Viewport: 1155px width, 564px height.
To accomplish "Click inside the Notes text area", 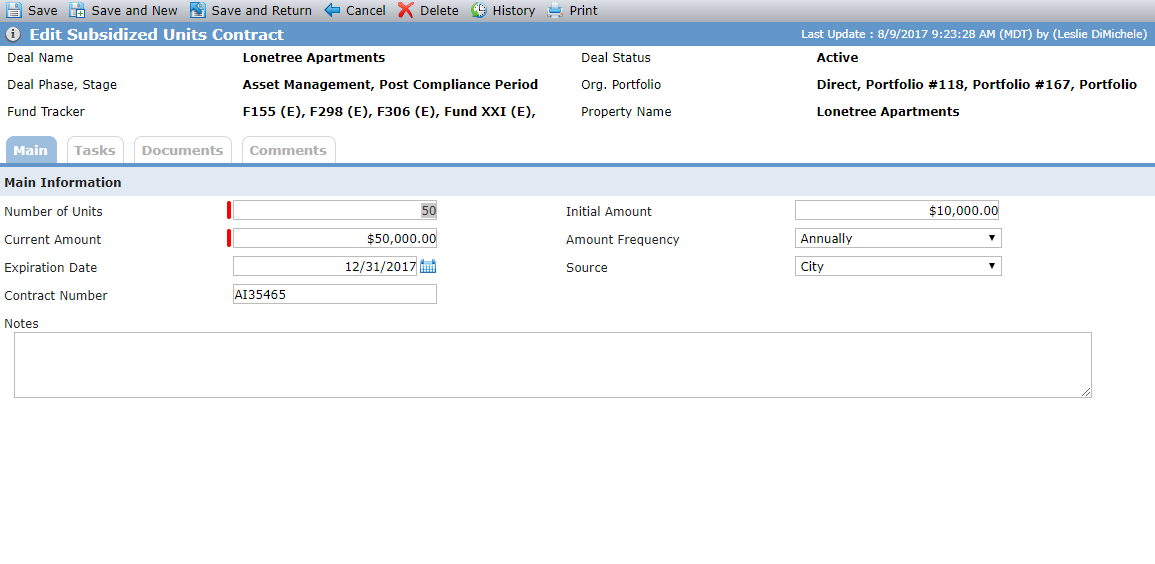I will (x=552, y=365).
